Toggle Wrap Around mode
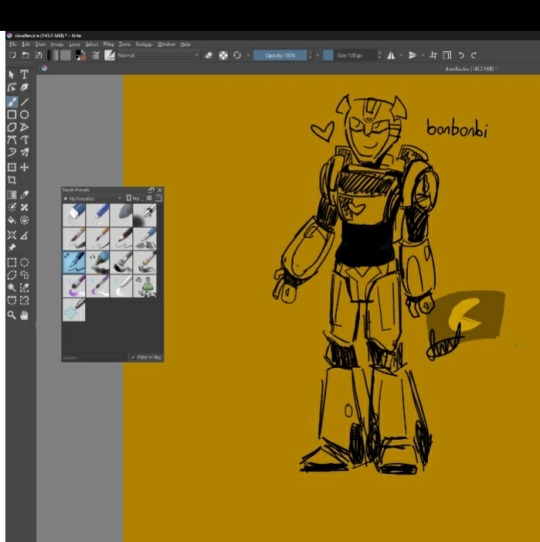 coord(433,55)
